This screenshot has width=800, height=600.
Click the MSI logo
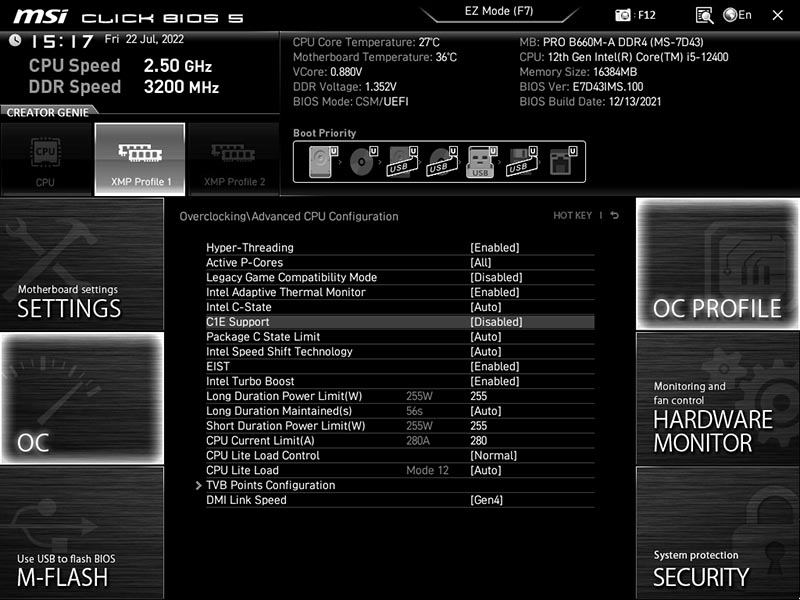click(x=40, y=17)
